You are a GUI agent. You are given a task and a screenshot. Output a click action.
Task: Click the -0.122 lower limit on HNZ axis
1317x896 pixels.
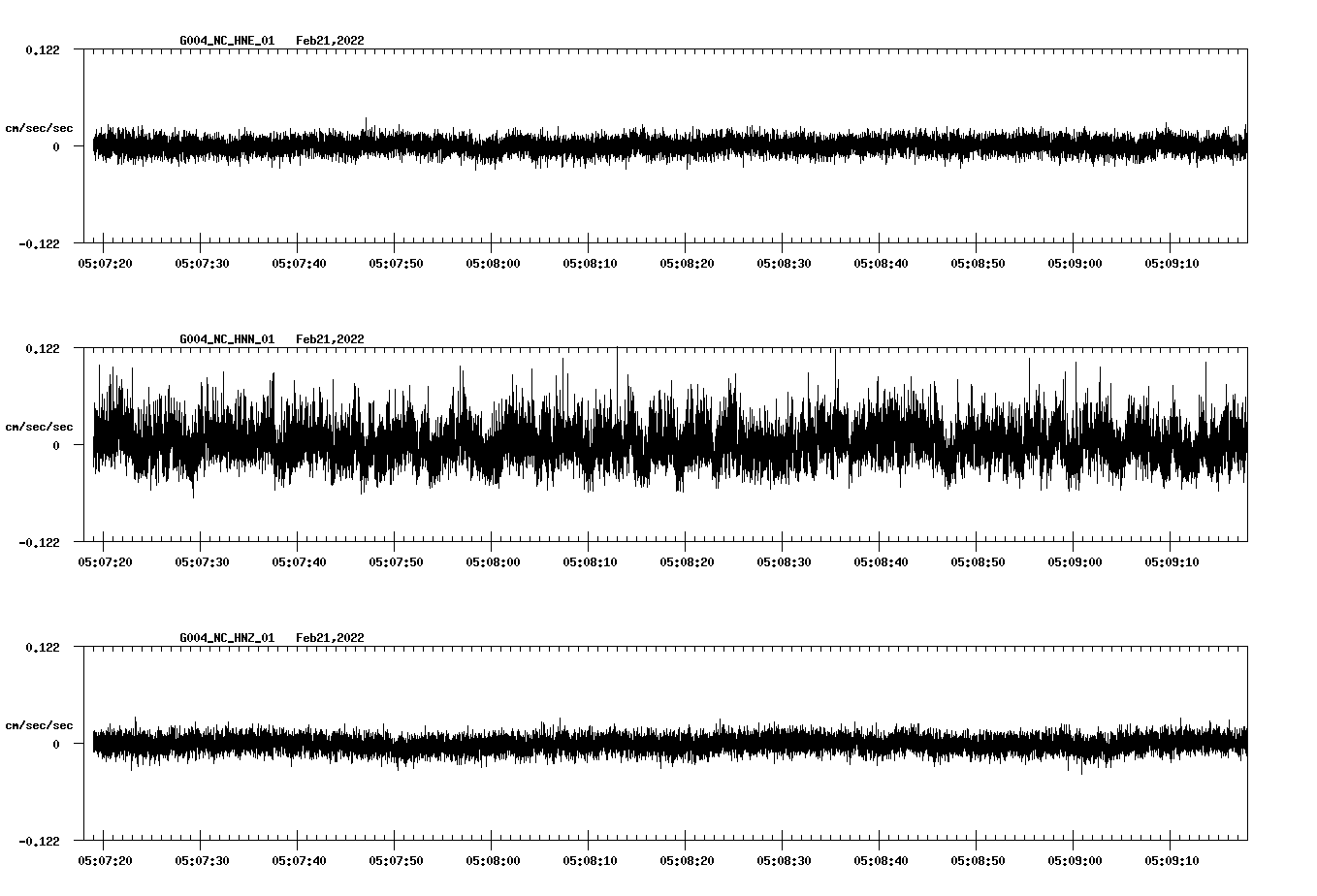coord(39,841)
